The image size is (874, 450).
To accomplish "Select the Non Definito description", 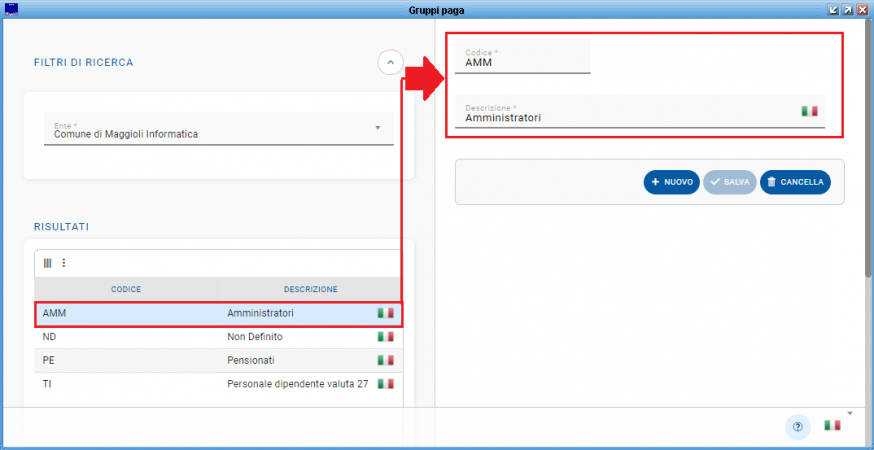I will (x=255, y=337).
